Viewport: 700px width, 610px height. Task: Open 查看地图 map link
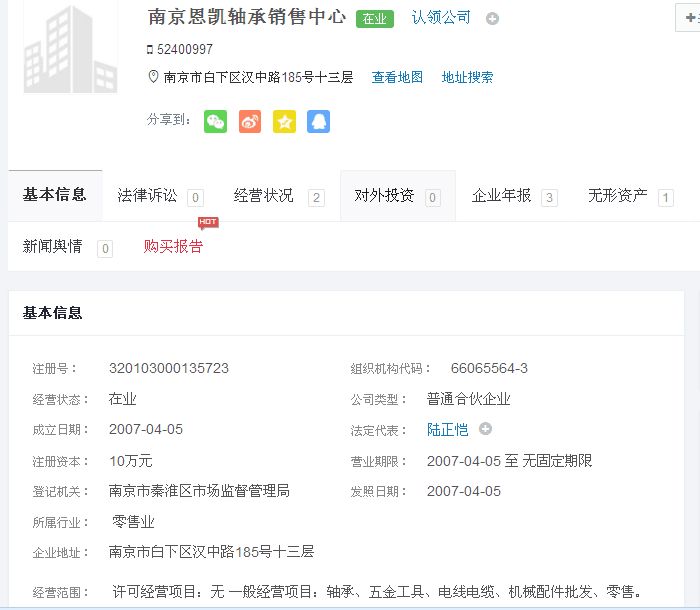[x=397, y=77]
